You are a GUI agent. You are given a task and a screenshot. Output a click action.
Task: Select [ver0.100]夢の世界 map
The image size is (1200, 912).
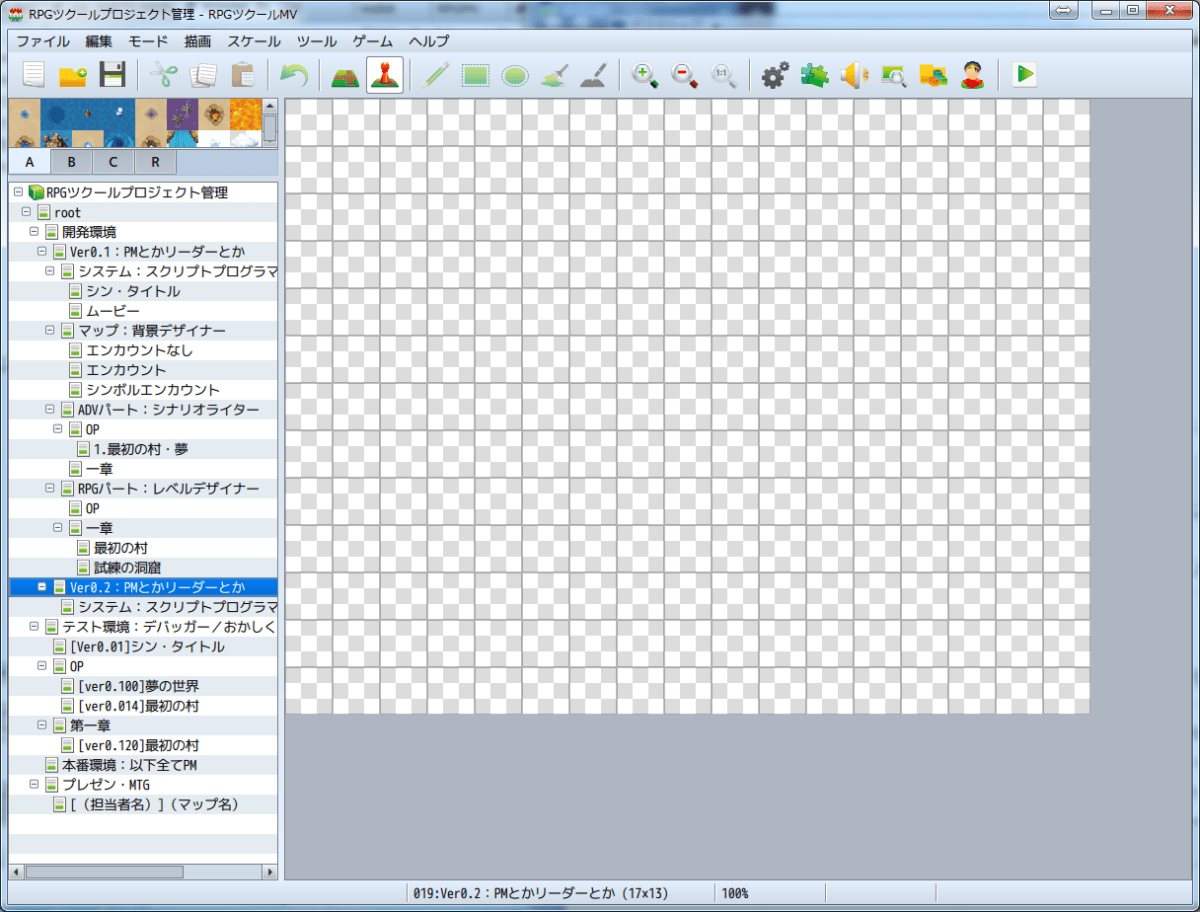coord(138,686)
